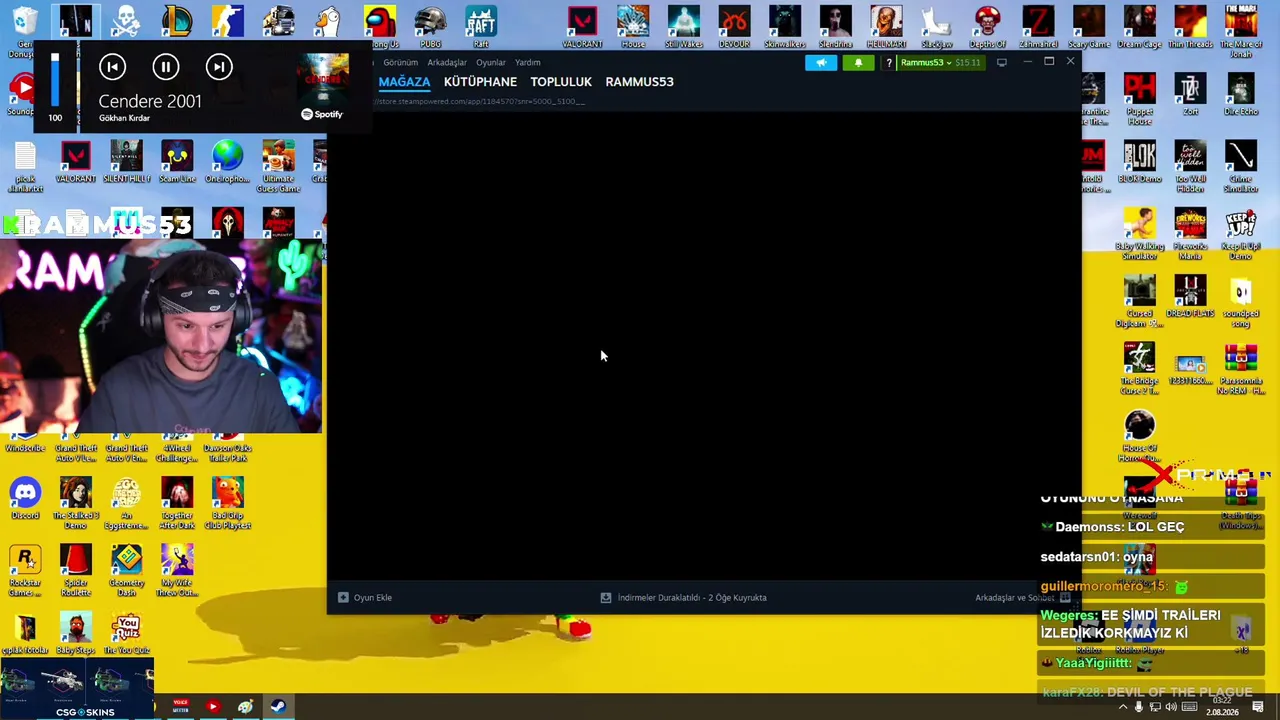The width and height of the screenshot is (1280, 720).
Task: Open the Spider Roulette shortcut
Action: (x=76, y=572)
